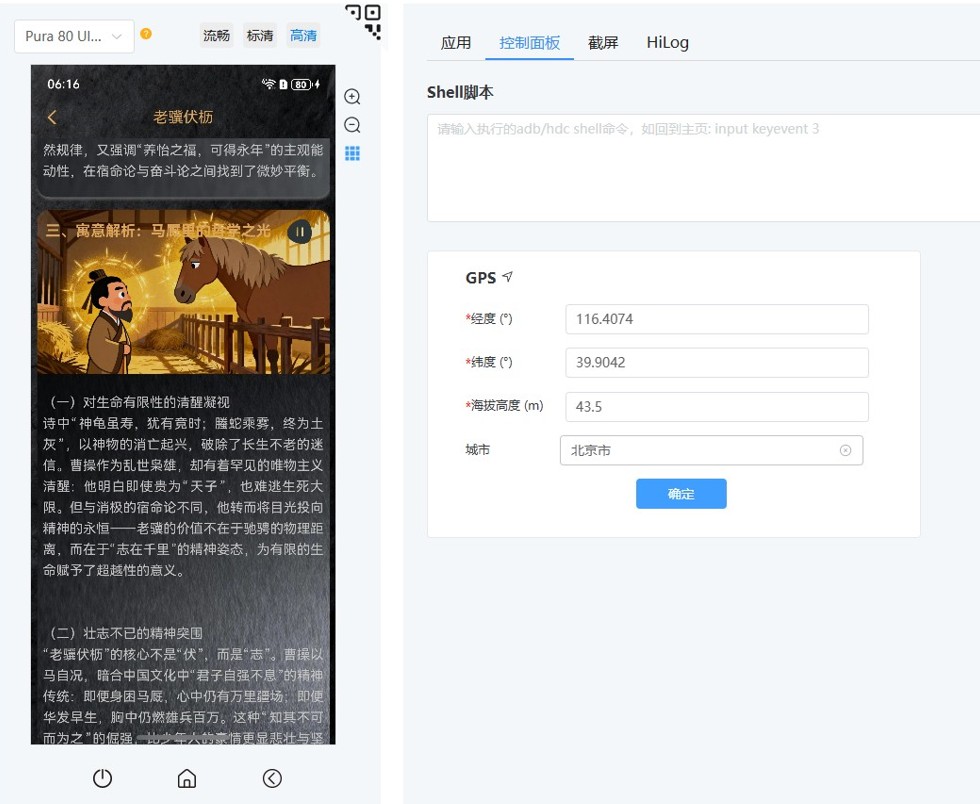
Task: Pause the playing video on the phone
Action: [300, 231]
